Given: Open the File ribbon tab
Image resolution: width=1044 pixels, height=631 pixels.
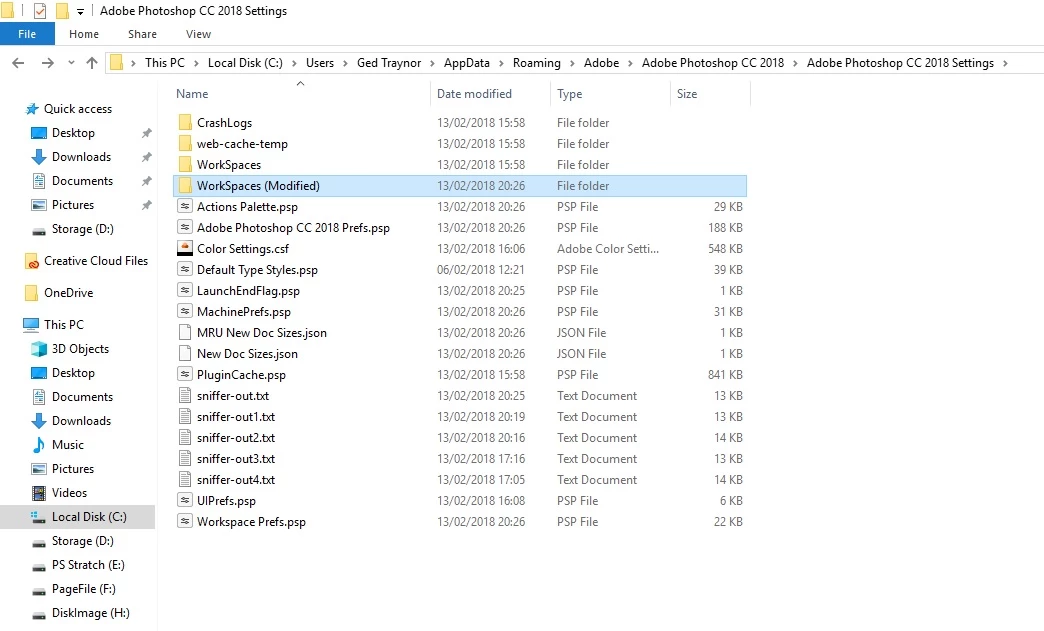Looking at the screenshot, I should pyautogui.click(x=27, y=34).
